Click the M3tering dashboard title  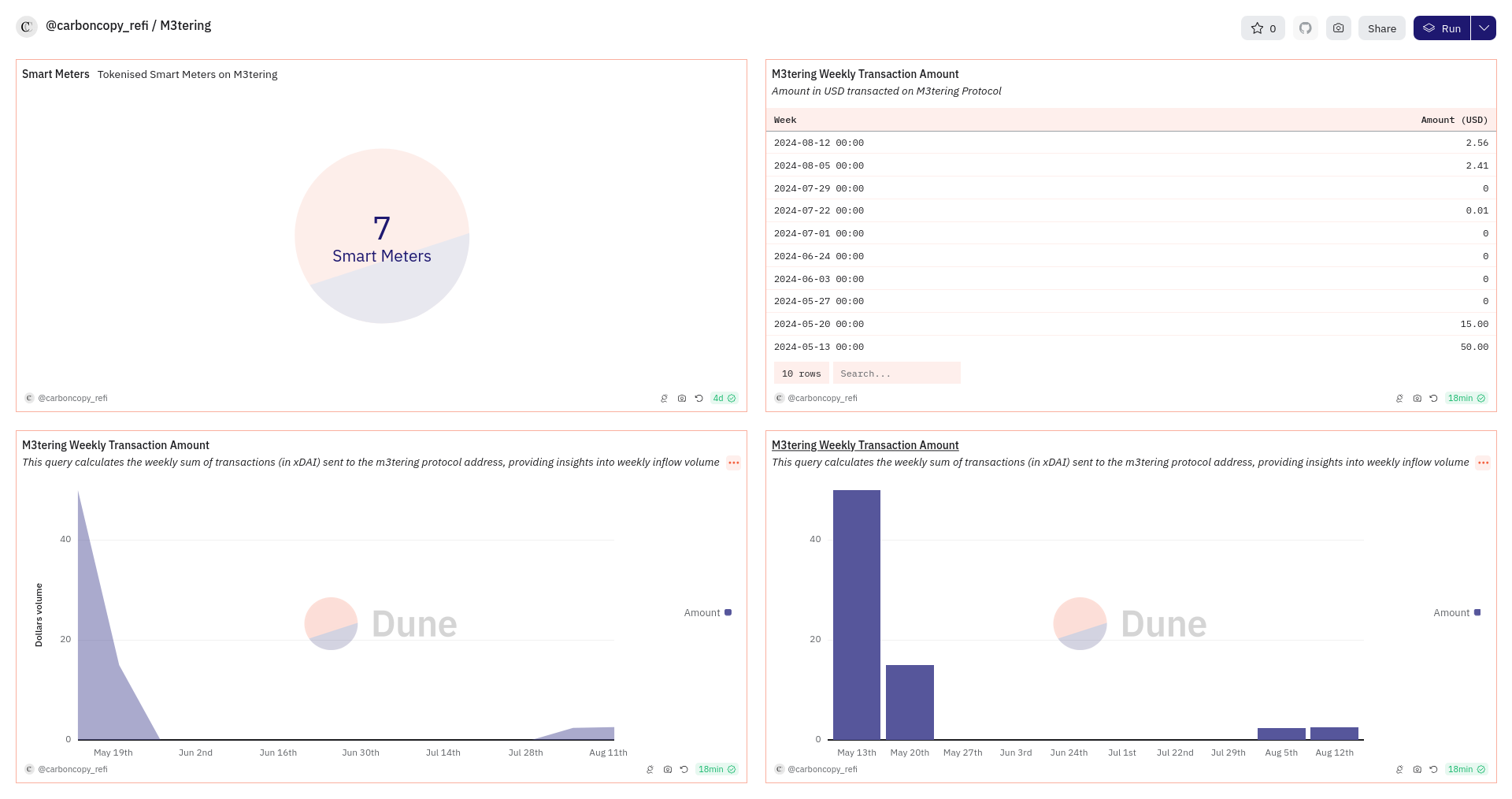pos(186,26)
